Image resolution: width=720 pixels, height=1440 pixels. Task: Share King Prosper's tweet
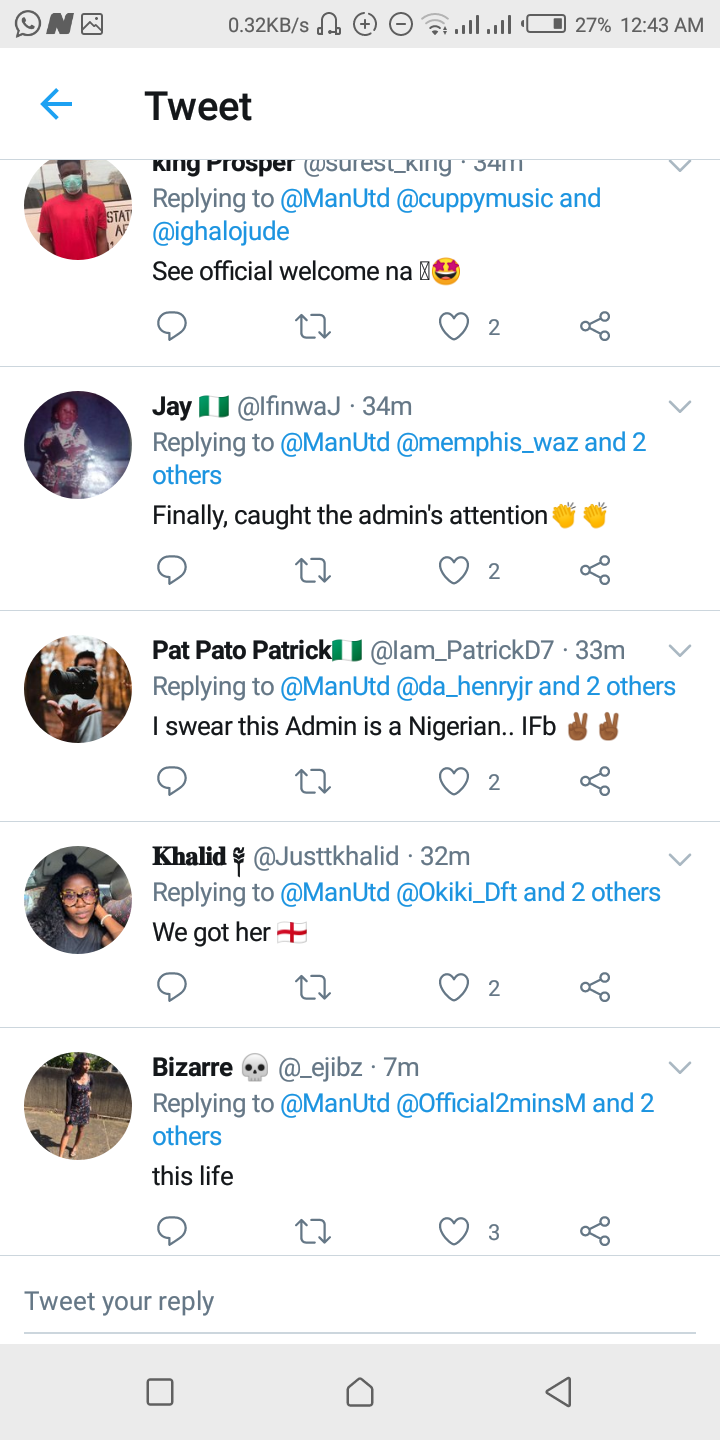595,326
